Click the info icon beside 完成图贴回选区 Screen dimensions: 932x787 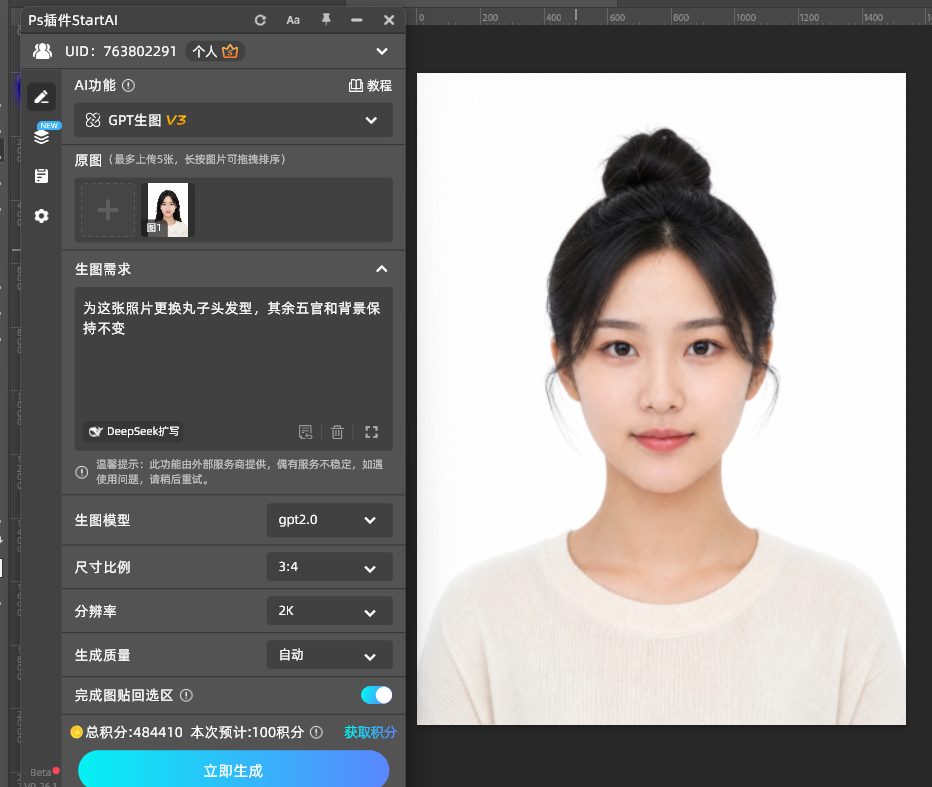tap(186, 695)
